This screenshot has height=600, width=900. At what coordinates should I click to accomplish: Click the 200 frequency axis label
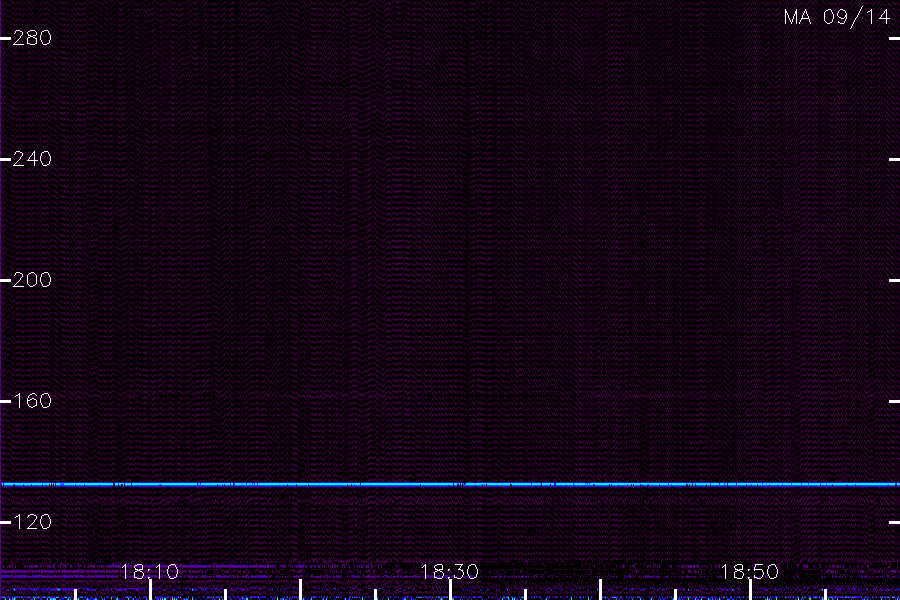tap(32, 280)
